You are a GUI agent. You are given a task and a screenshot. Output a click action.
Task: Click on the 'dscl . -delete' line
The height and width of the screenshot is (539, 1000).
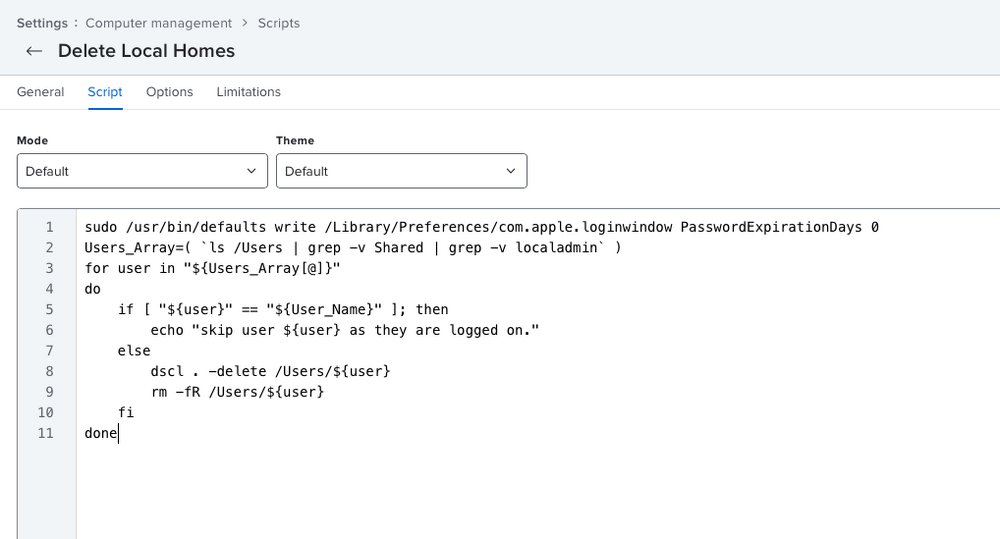point(270,371)
